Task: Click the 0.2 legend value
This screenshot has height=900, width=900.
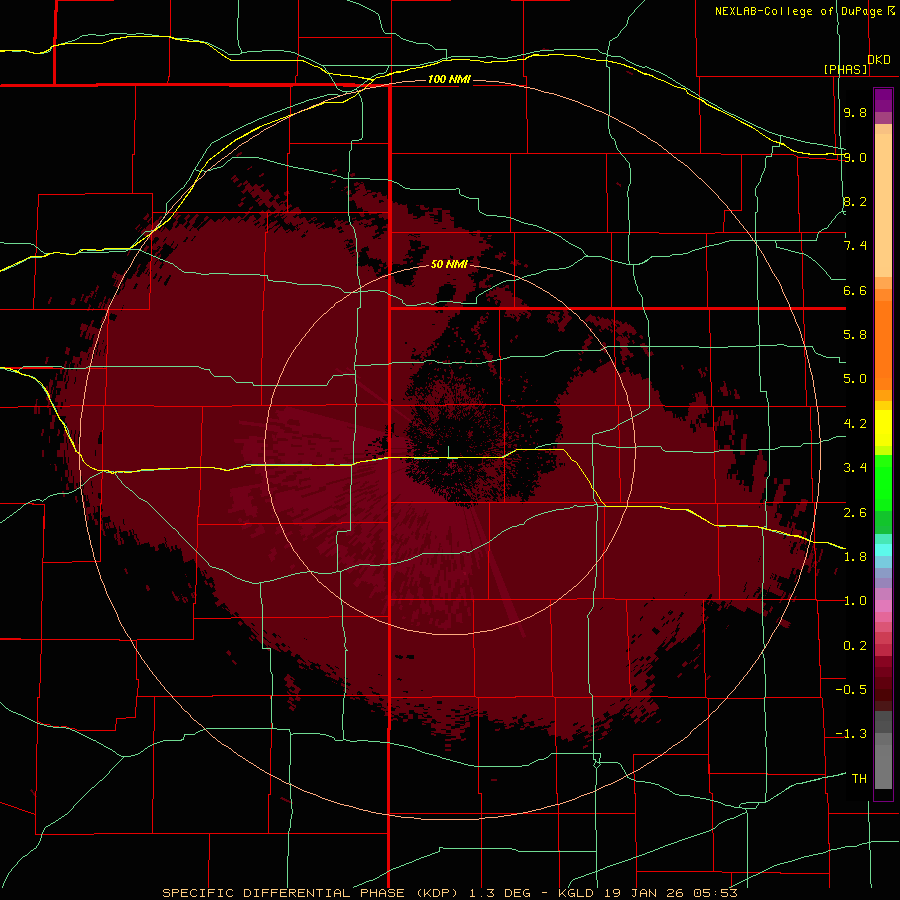Action: [x=855, y=646]
